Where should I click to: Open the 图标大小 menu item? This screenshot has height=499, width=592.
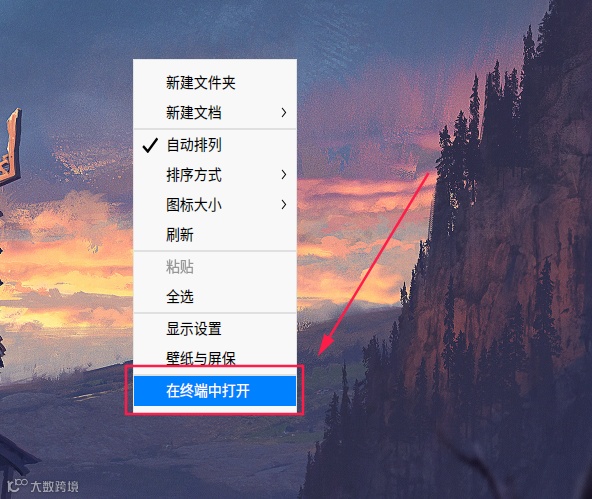pos(215,205)
